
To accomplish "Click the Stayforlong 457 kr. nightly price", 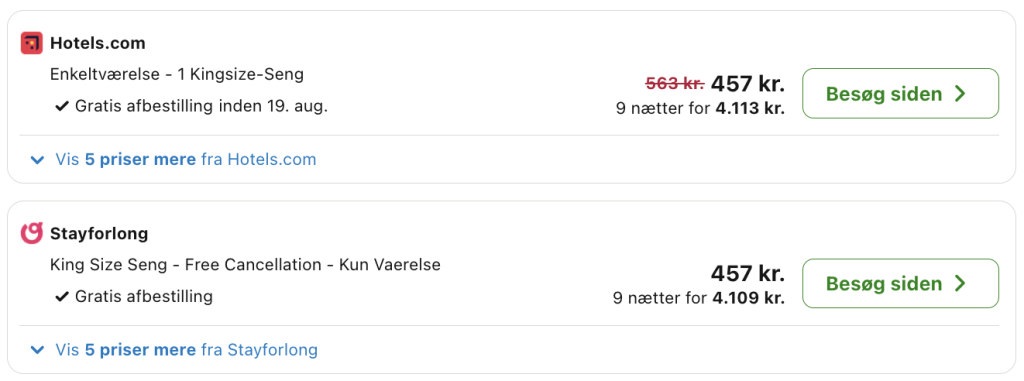I will 748,273.
